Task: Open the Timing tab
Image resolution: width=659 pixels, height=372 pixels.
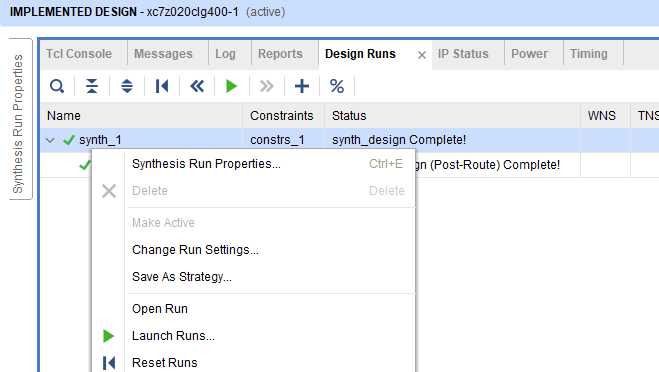Action: pos(588,54)
